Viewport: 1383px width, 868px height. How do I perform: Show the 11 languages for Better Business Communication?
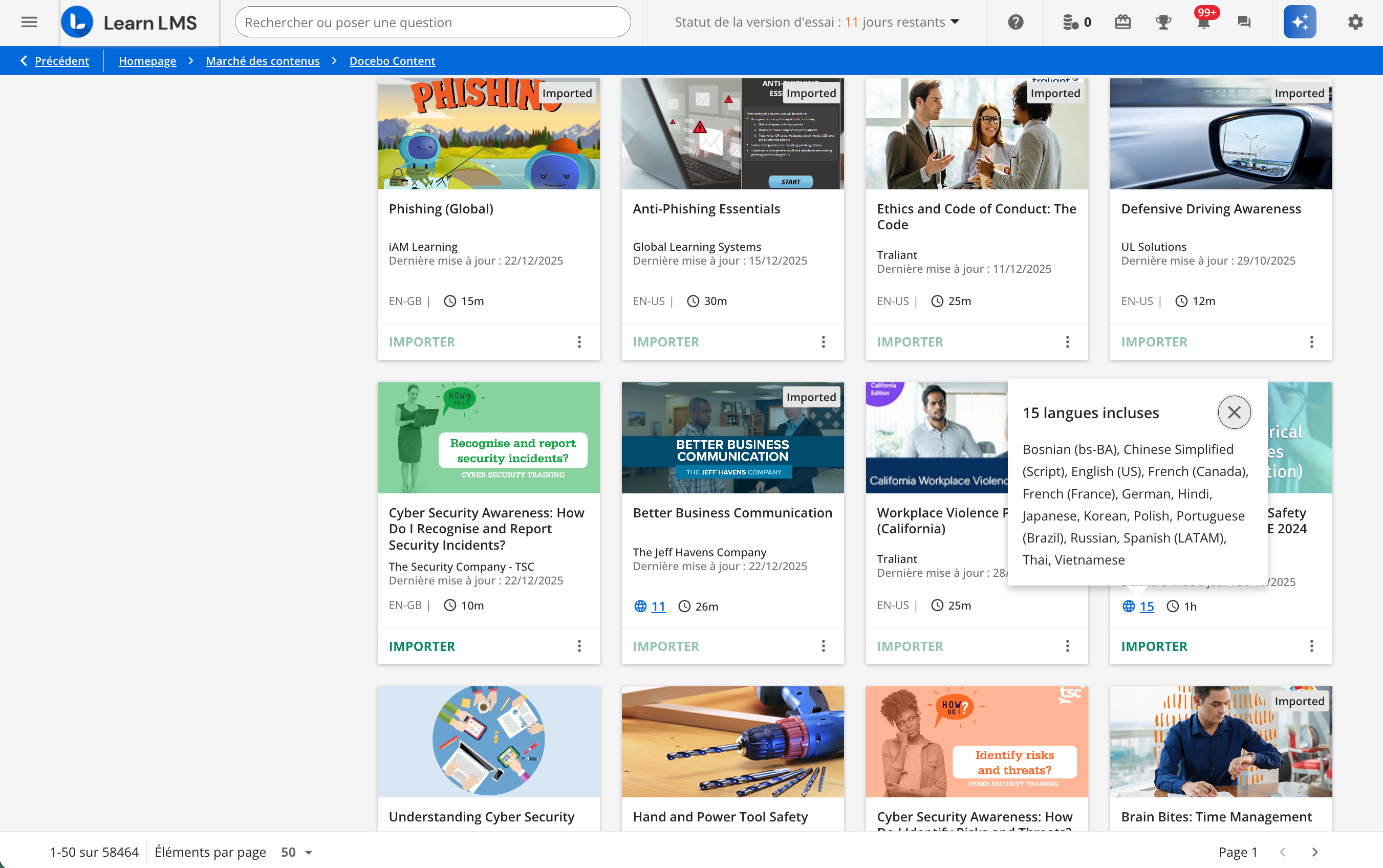658,606
